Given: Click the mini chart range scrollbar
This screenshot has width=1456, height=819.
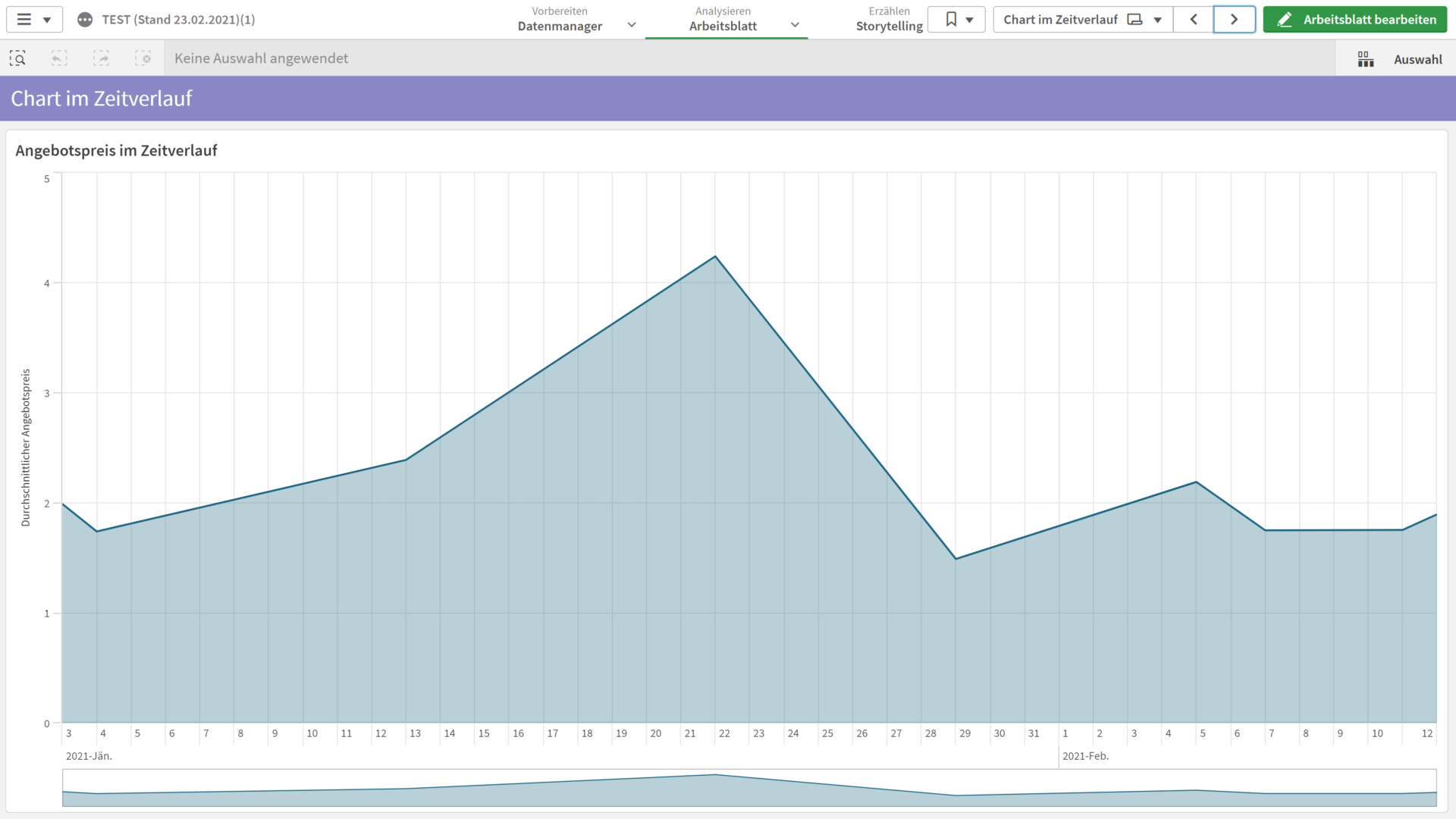Looking at the screenshot, I should [749, 788].
